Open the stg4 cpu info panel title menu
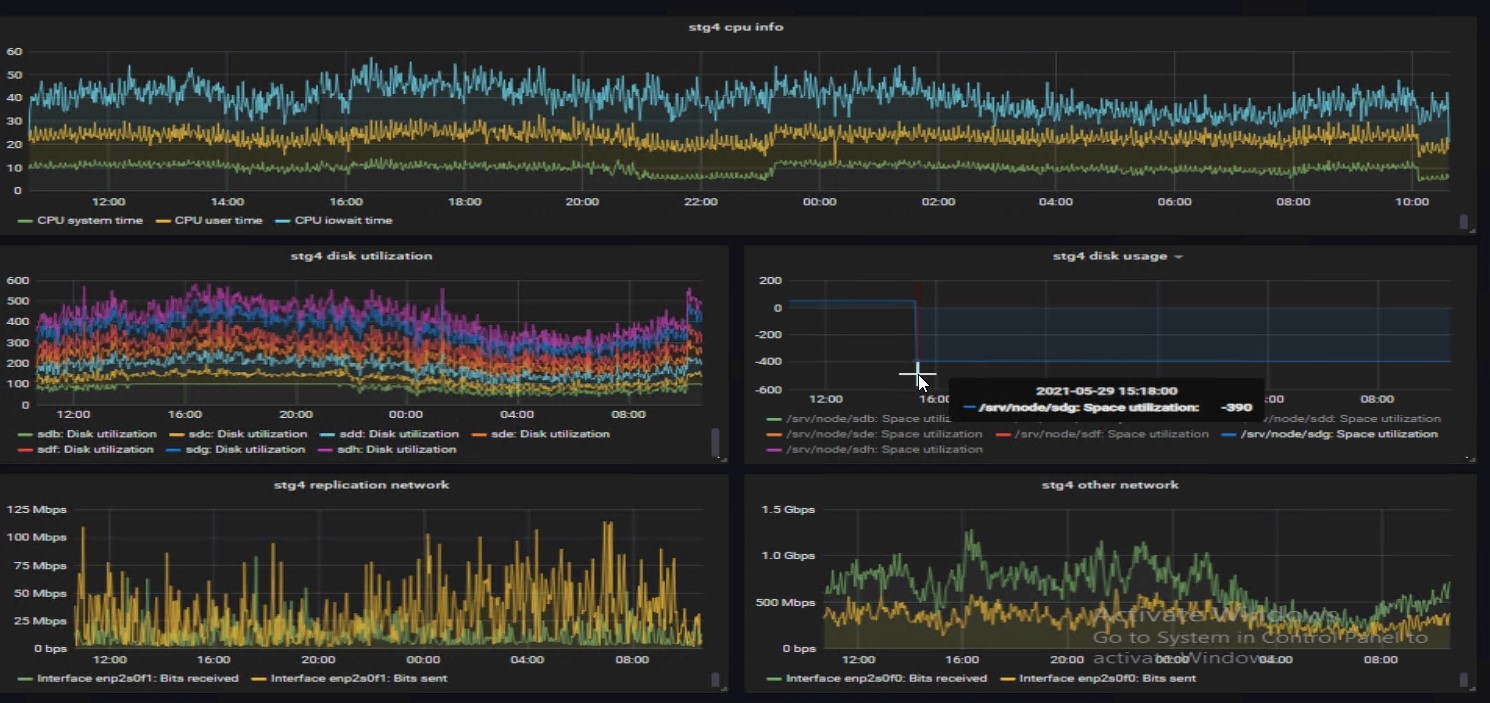This screenshot has height=703, width=1490. pyautogui.click(x=735, y=27)
